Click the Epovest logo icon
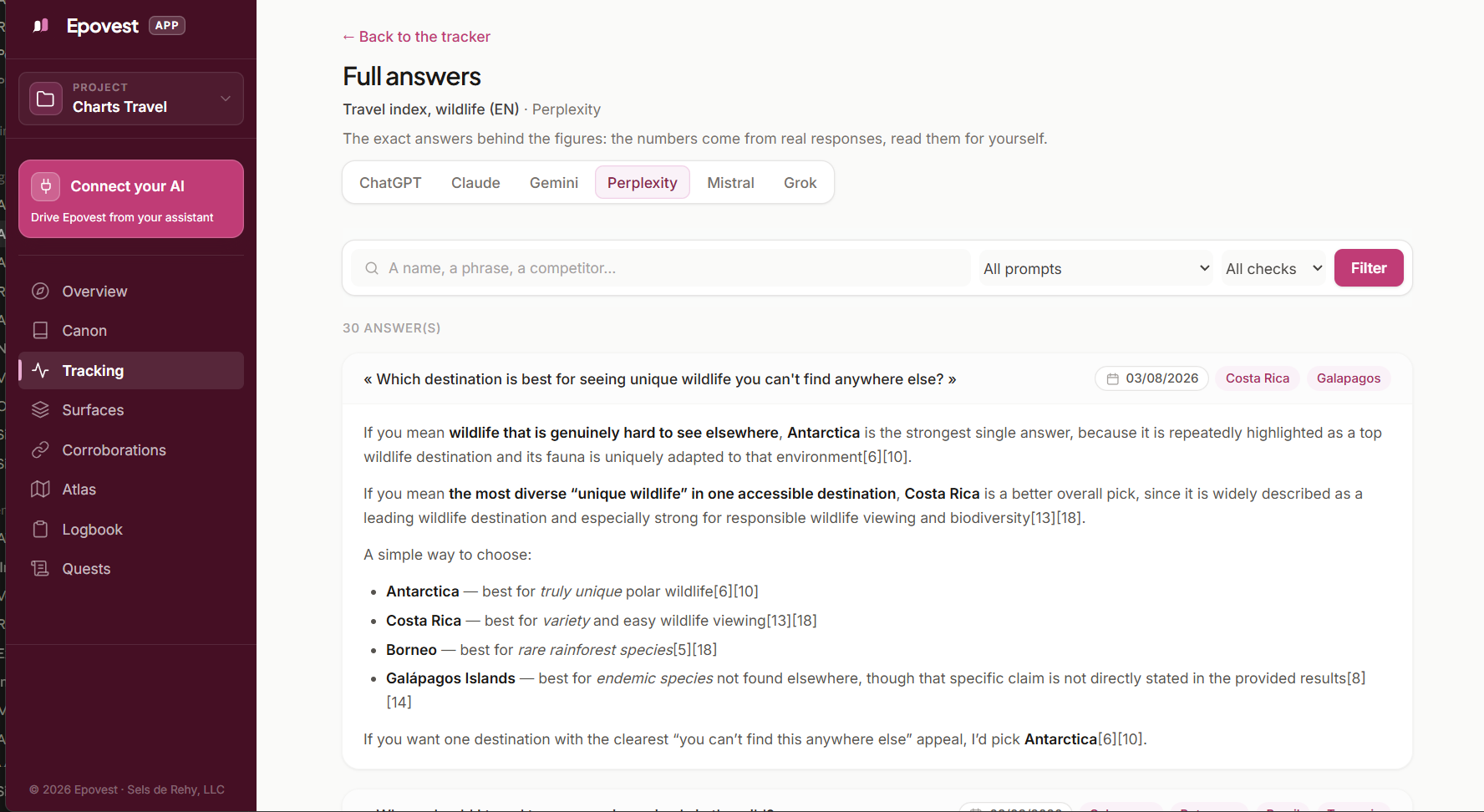This screenshot has height=812, width=1484. pyautogui.click(x=41, y=26)
